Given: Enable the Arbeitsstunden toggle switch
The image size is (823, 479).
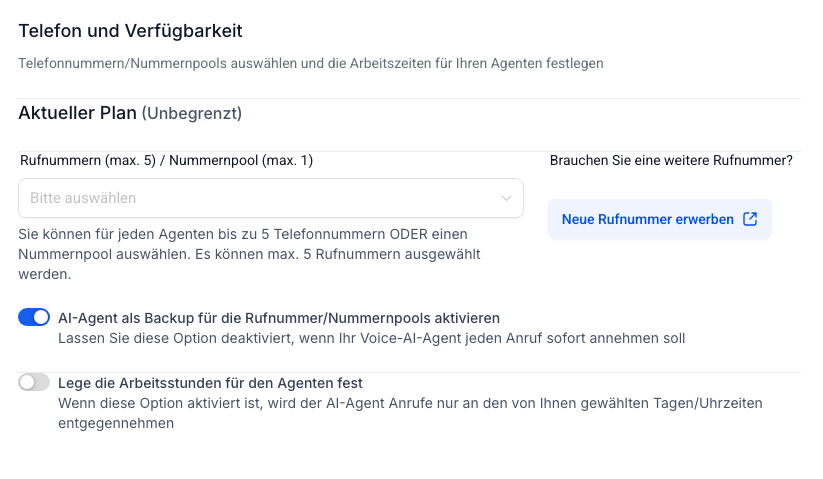Looking at the screenshot, I should point(34,382).
